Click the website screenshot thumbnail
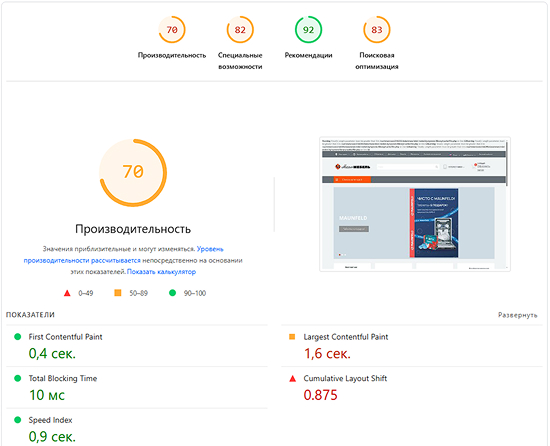Screen dimensions: 550x446 415,204
